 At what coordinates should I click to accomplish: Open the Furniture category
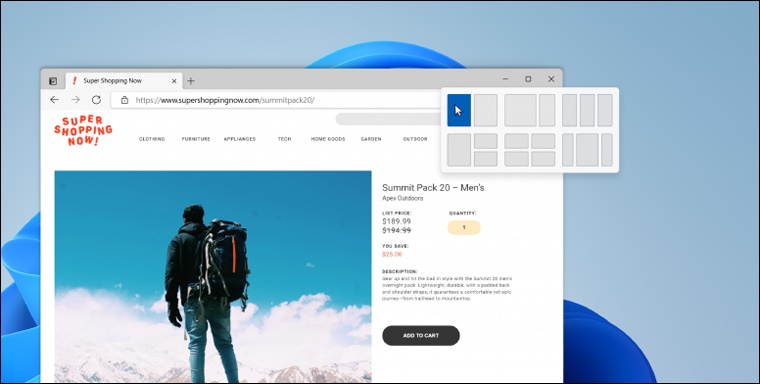click(x=196, y=139)
